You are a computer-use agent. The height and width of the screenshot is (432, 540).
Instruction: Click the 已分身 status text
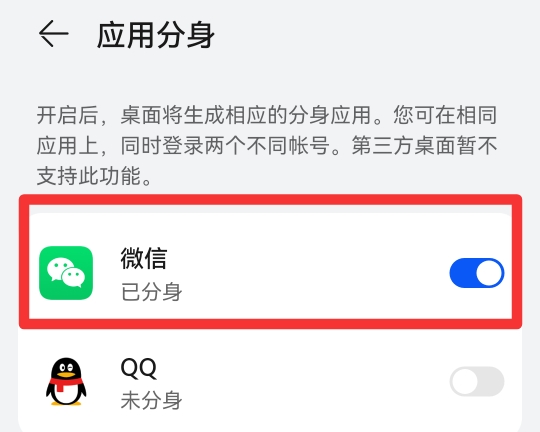coord(151,292)
